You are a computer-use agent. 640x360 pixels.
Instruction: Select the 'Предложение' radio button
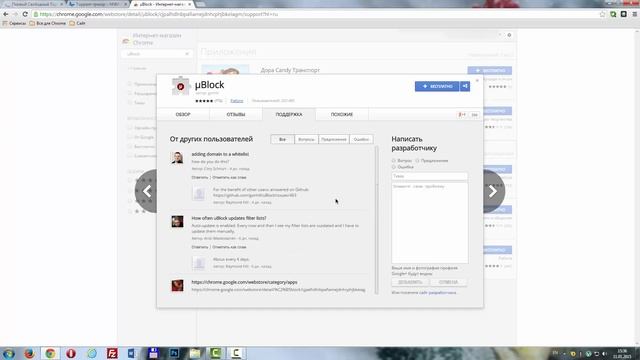pyautogui.click(x=417, y=161)
